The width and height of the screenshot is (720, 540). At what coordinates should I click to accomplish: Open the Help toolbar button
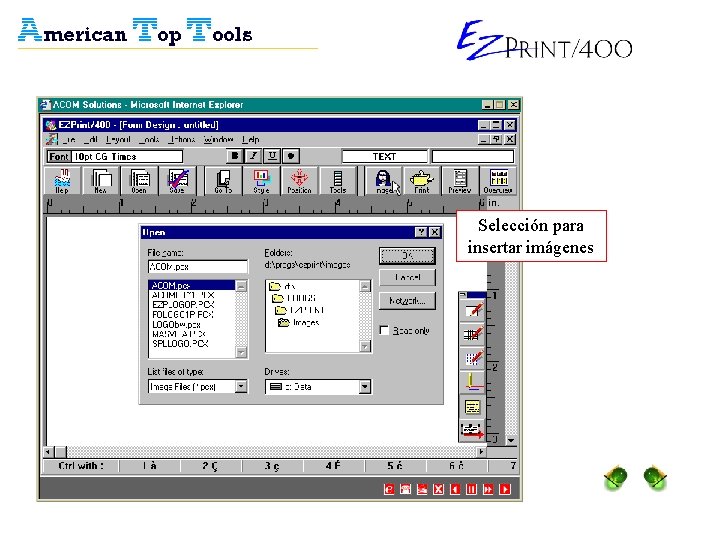(x=62, y=181)
